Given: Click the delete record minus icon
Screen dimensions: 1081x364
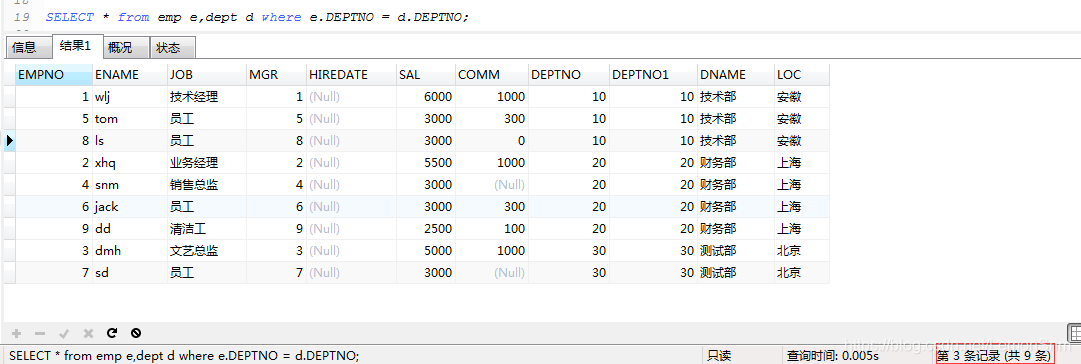Looking at the screenshot, I should click(x=40, y=333).
